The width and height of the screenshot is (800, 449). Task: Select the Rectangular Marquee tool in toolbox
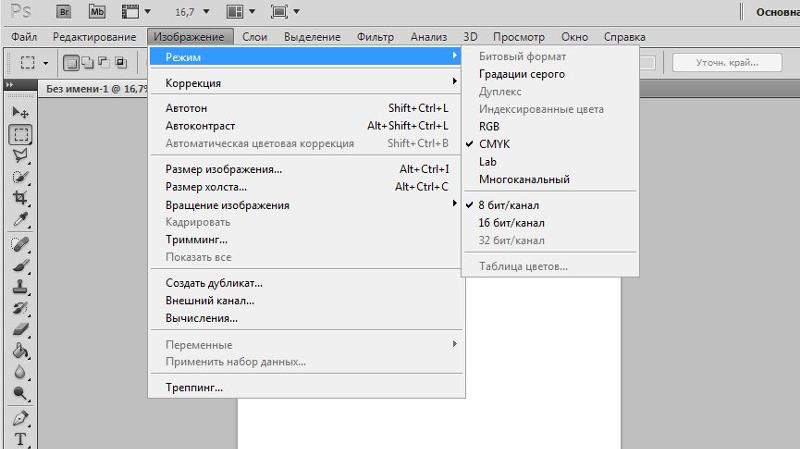(x=20, y=134)
